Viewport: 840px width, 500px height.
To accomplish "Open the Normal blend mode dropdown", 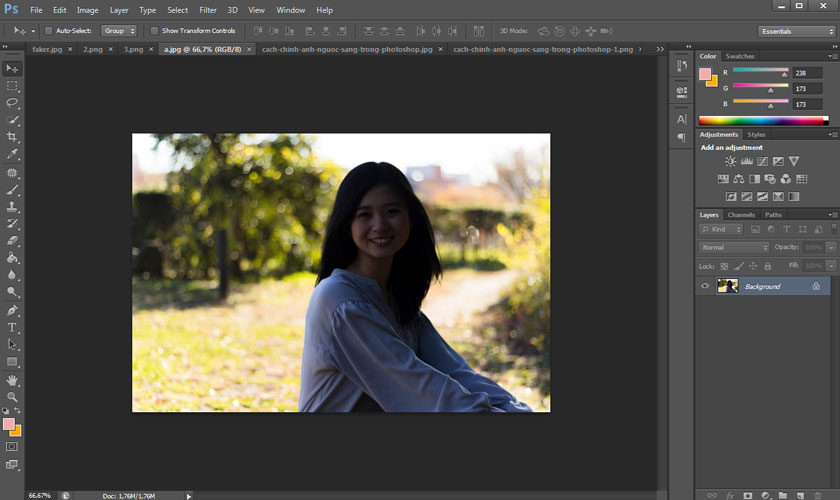I will [735, 247].
